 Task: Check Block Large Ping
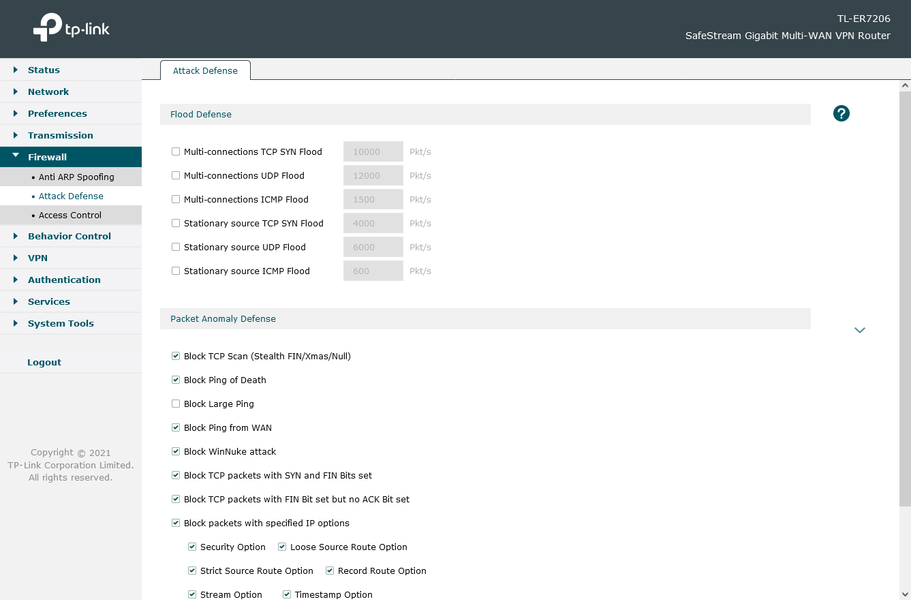tap(175, 404)
